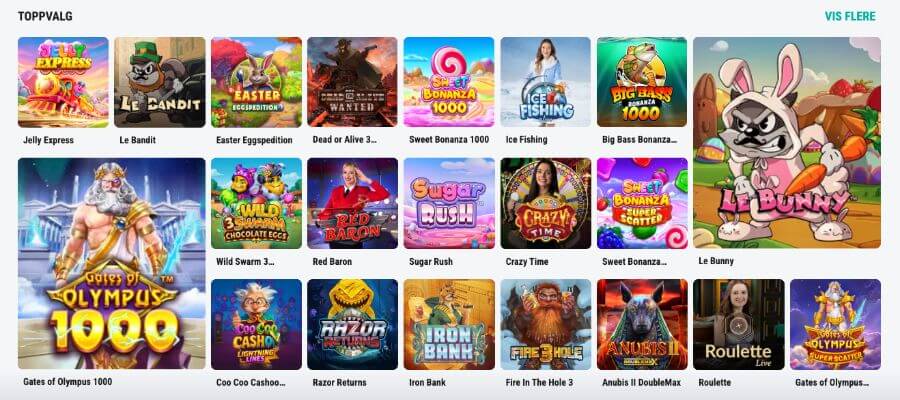Open the Coo Coo Cashoo game tile

coord(256,324)
